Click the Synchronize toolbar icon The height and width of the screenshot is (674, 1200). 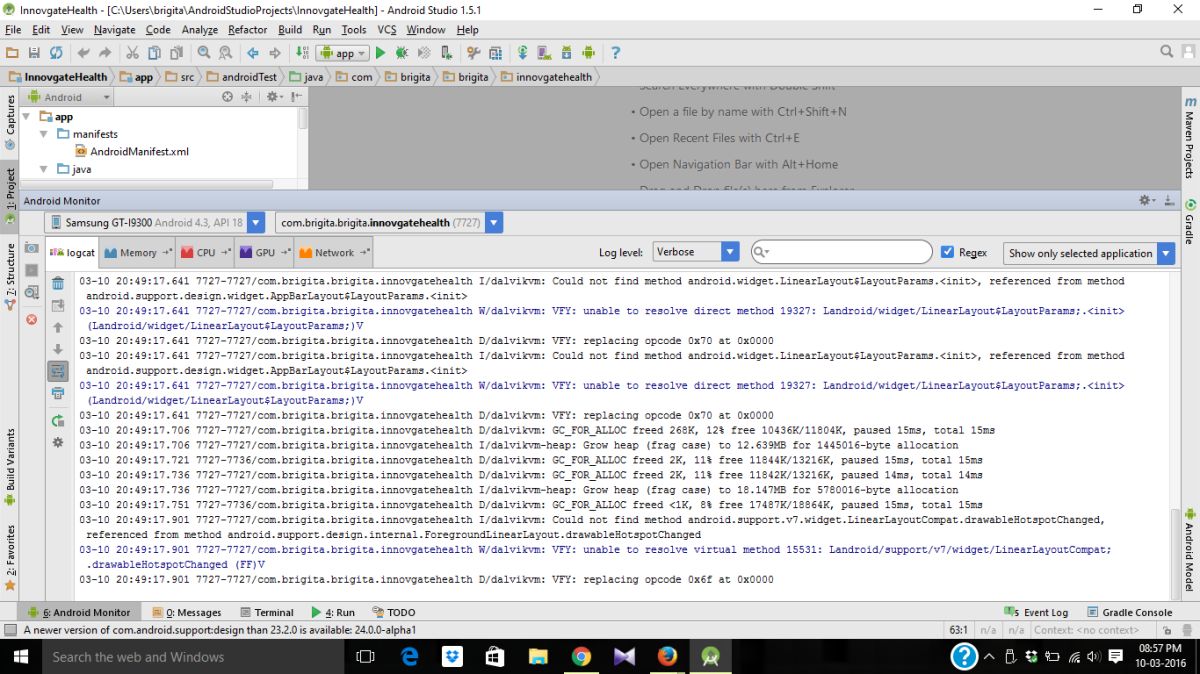pos(56,53)
